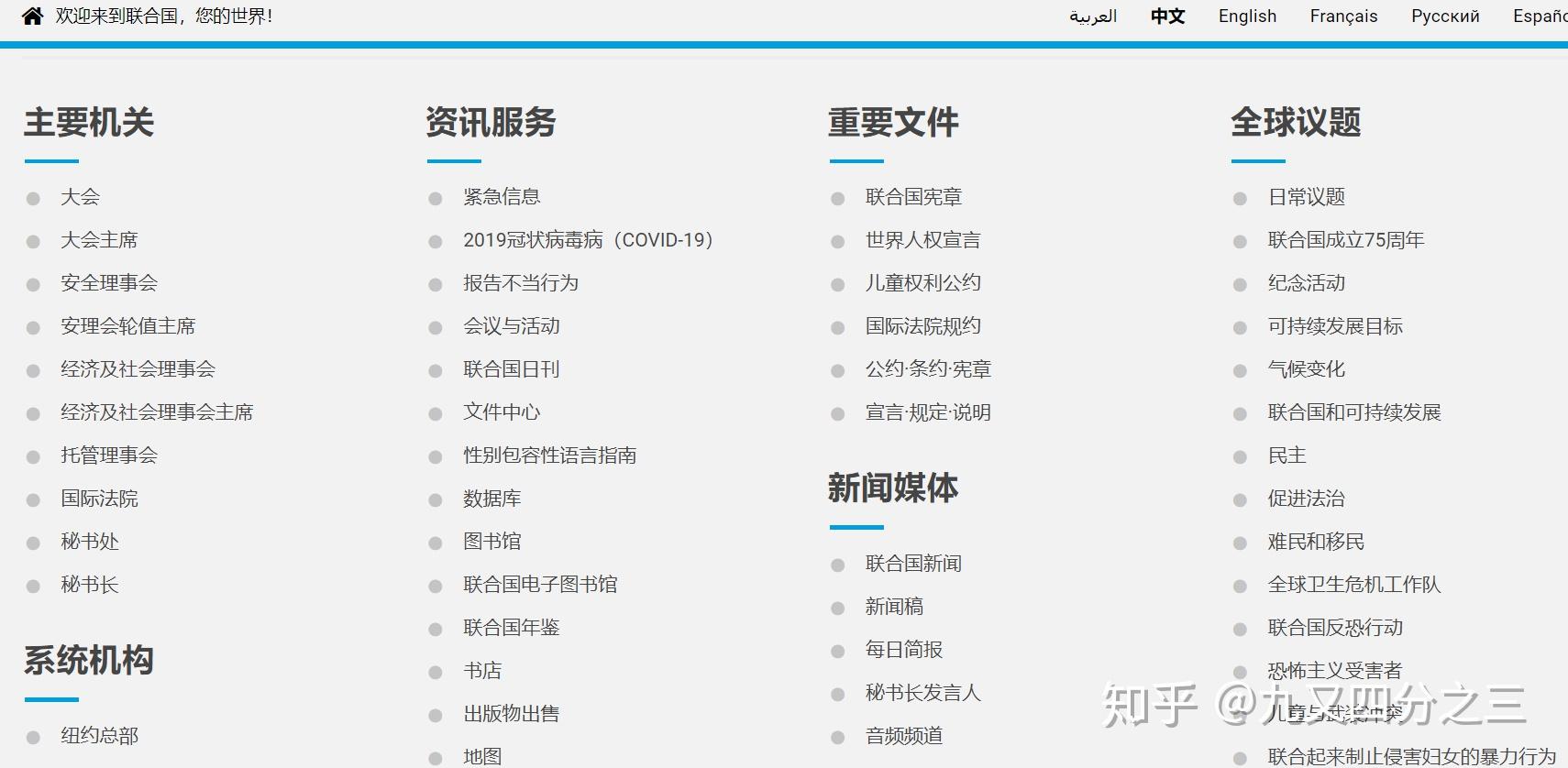This screenshot has width=1568, height=768.
Task: Open 难民和移民 link
Action: [x=1316, y=542]
